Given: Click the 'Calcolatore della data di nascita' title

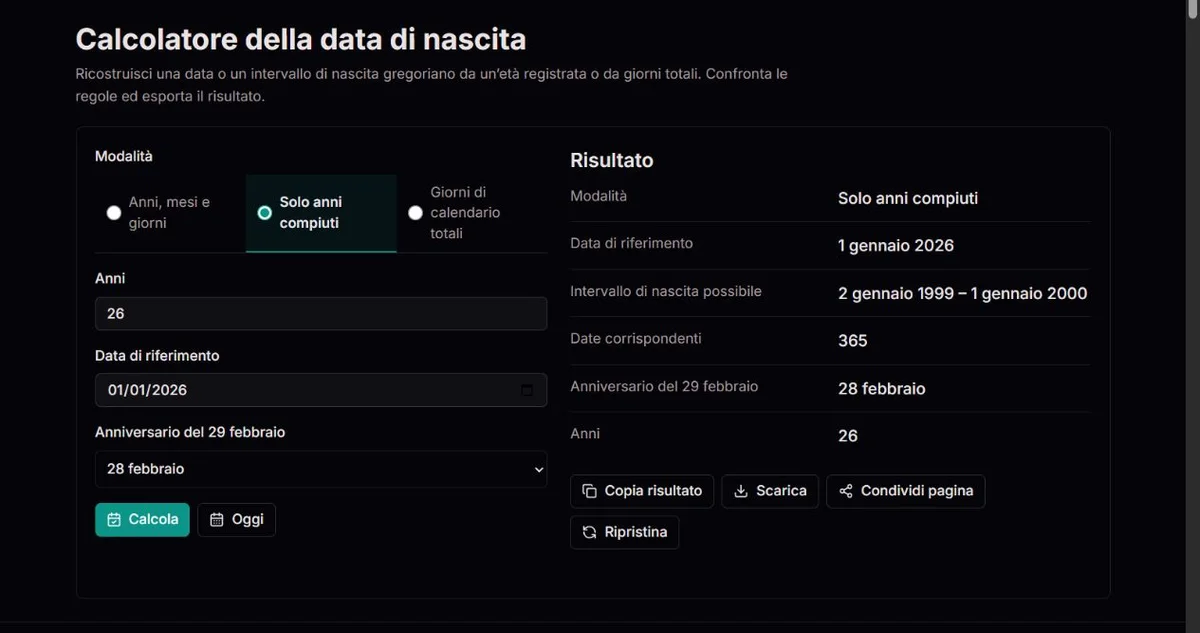Looking at the screenshot, I should pos(301,39).
